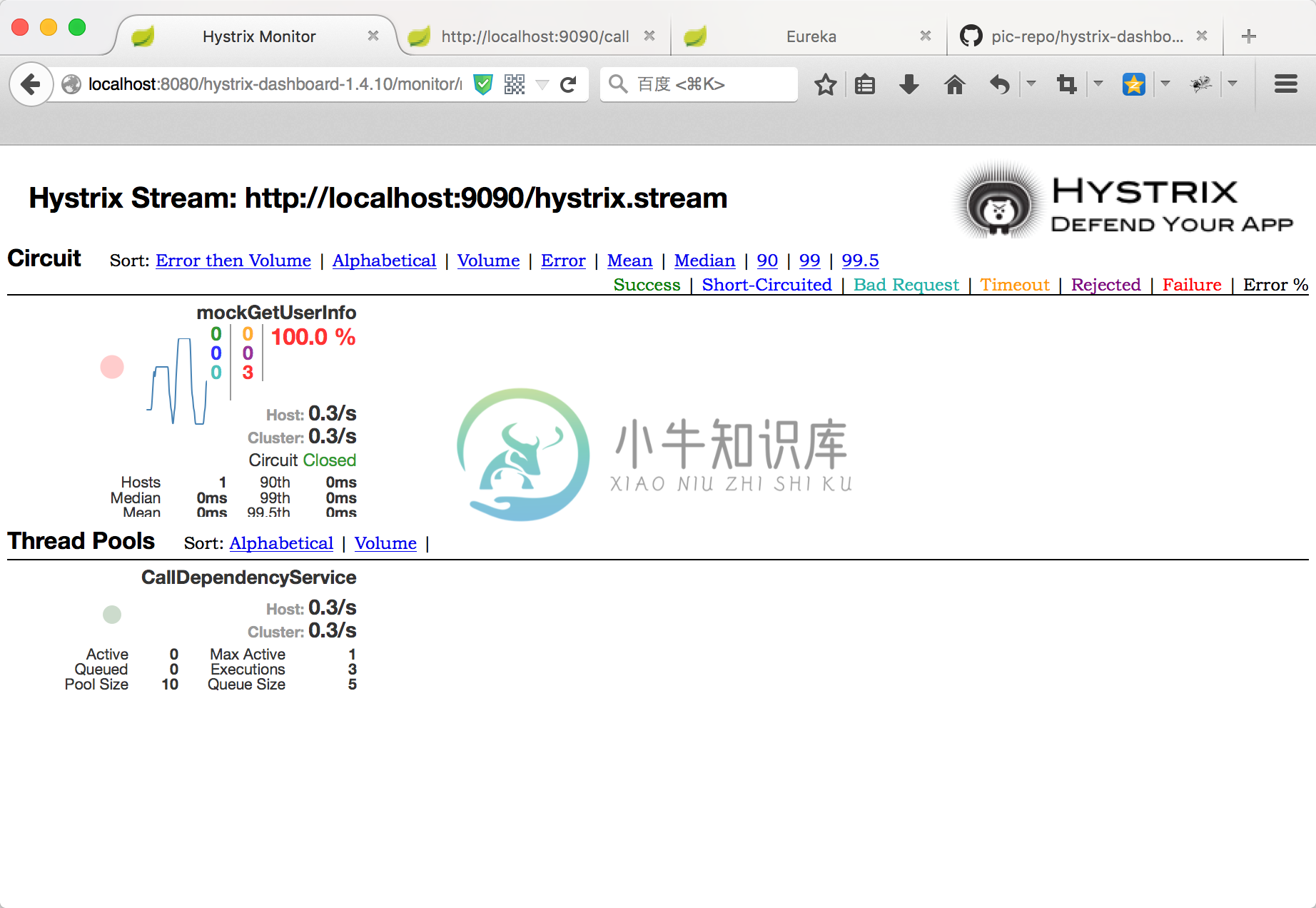Close the Eureka tab

(x=926, y=36)
